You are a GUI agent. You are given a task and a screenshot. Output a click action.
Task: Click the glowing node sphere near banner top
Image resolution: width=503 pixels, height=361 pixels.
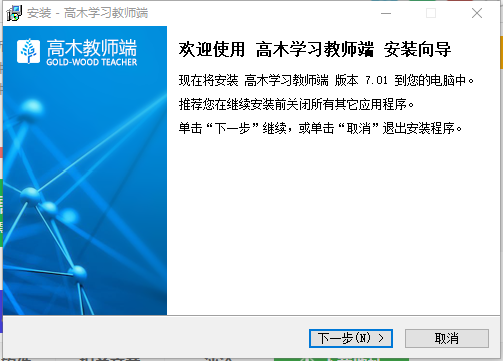(31, 108)
